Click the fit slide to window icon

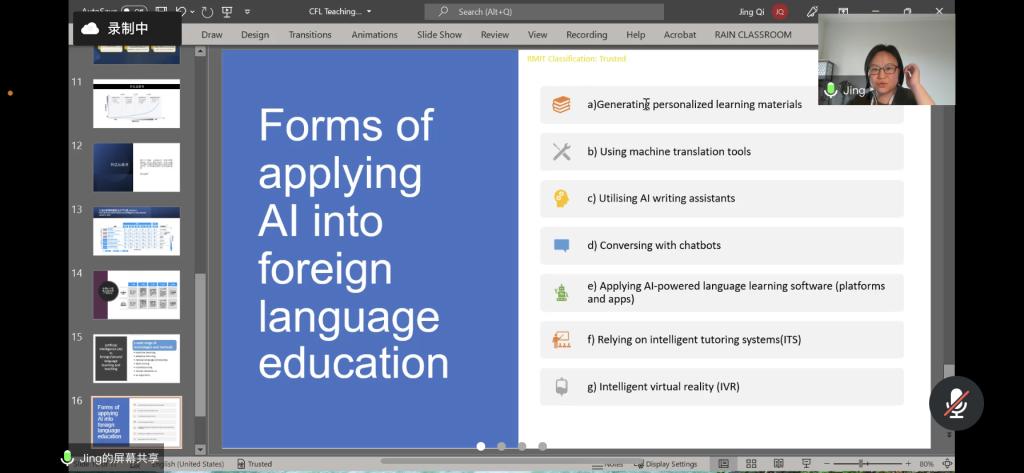(x=946, y=464)
